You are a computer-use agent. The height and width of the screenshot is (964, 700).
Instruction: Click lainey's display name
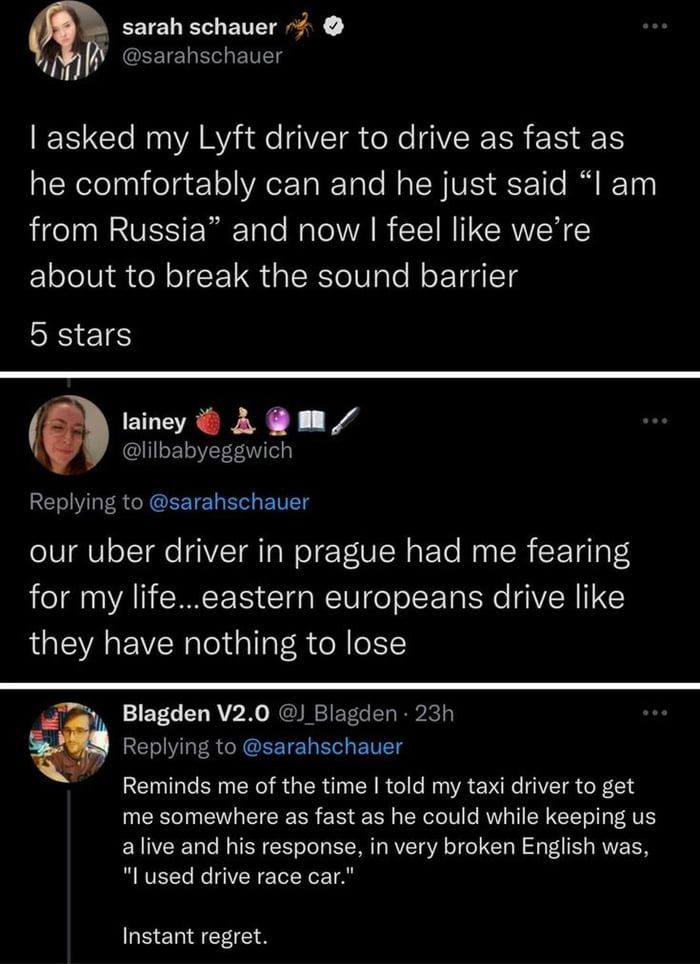(x=152, y=421)
